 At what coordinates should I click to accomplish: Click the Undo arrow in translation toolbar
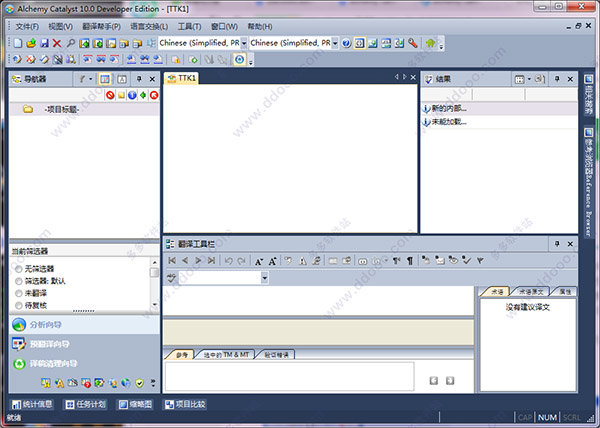[228, 261]
